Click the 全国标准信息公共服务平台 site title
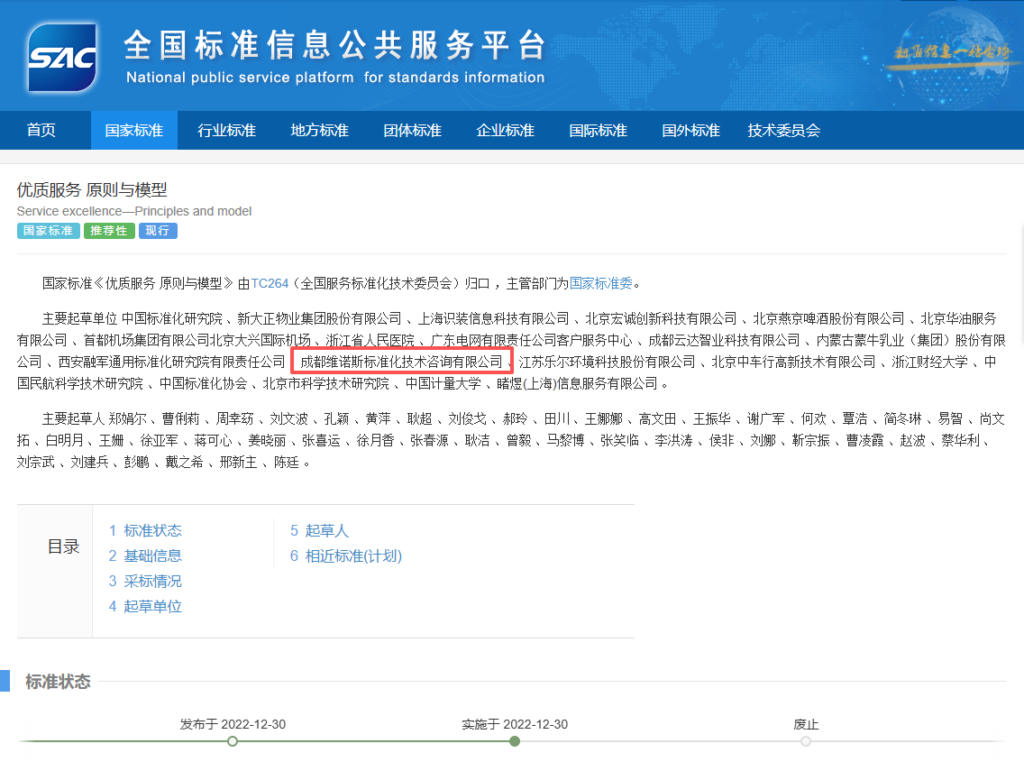 [x=334, y=46]
